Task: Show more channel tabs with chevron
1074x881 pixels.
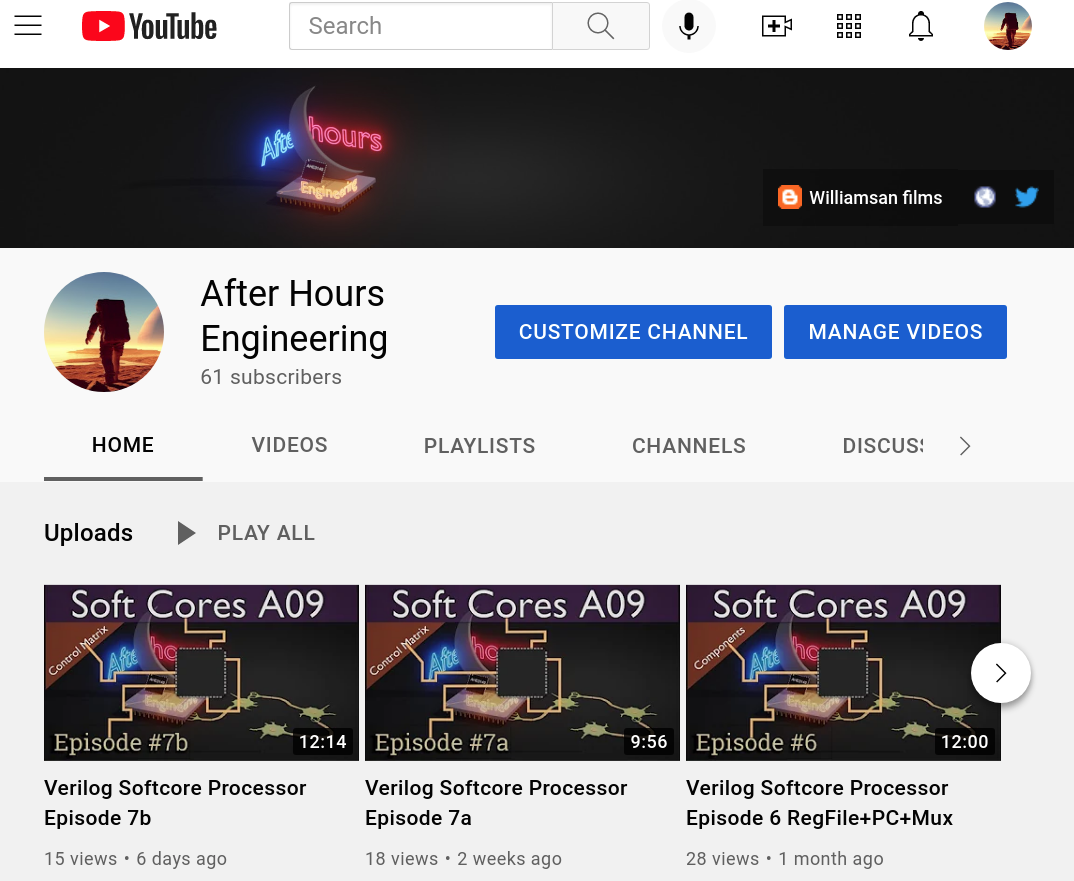Action: pyautogui.click(x=964, y=446)
